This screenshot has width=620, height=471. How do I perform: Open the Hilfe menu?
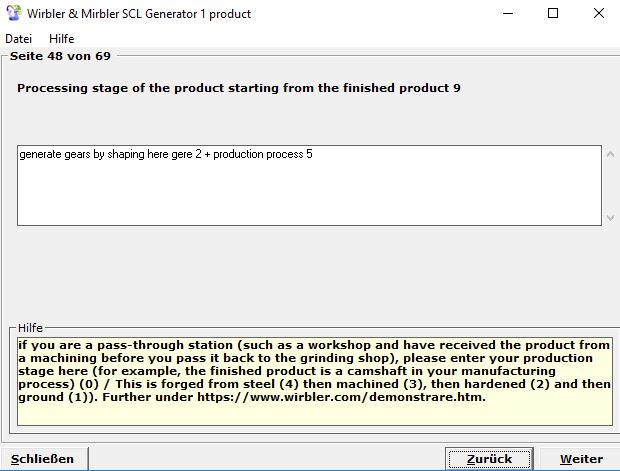pyautogui.click(x=62, y=38)
